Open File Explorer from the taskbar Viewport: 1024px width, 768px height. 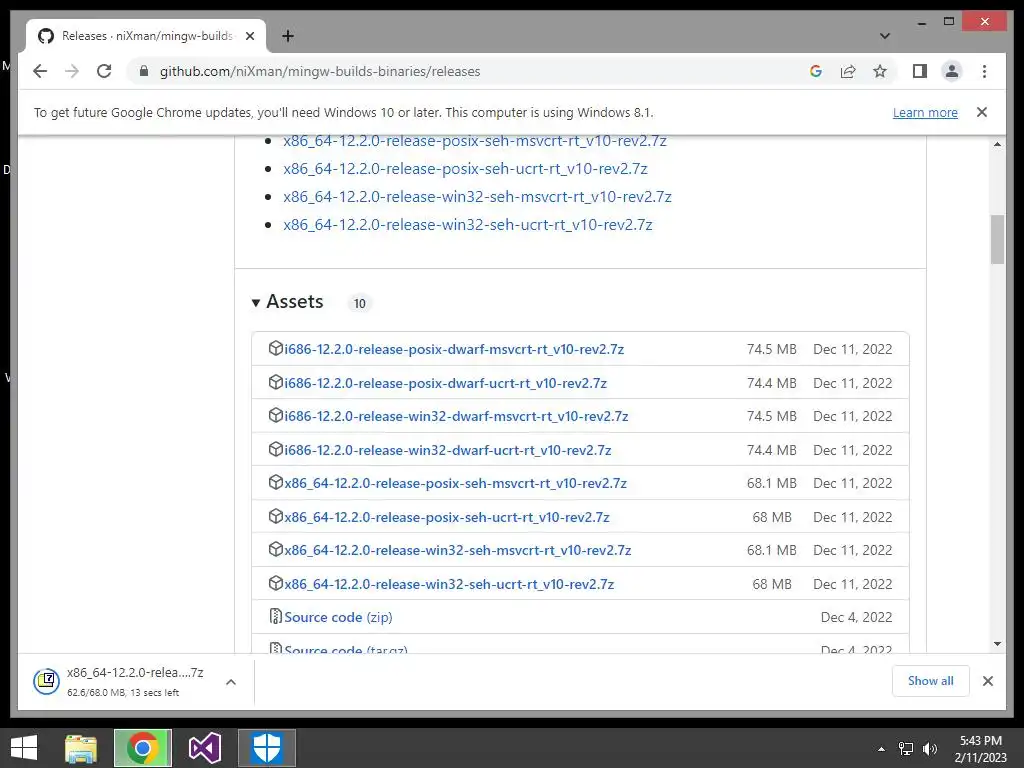click(81, 748)
